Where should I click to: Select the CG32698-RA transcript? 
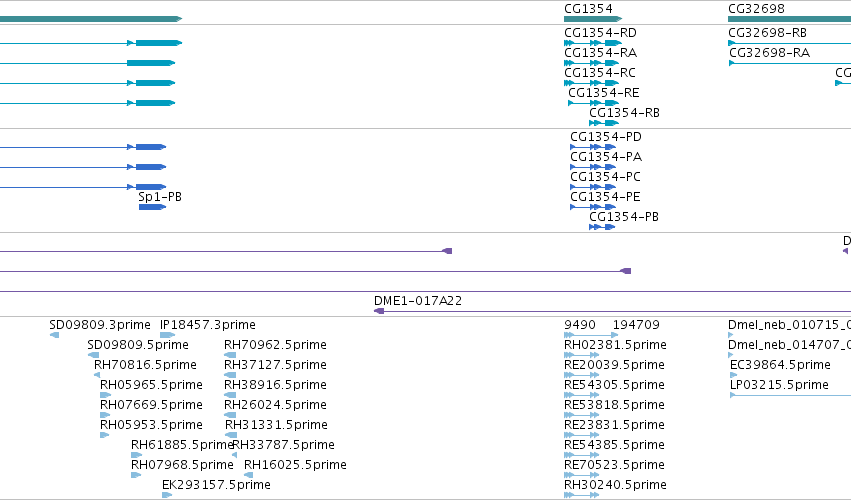(x=789, y=63)
